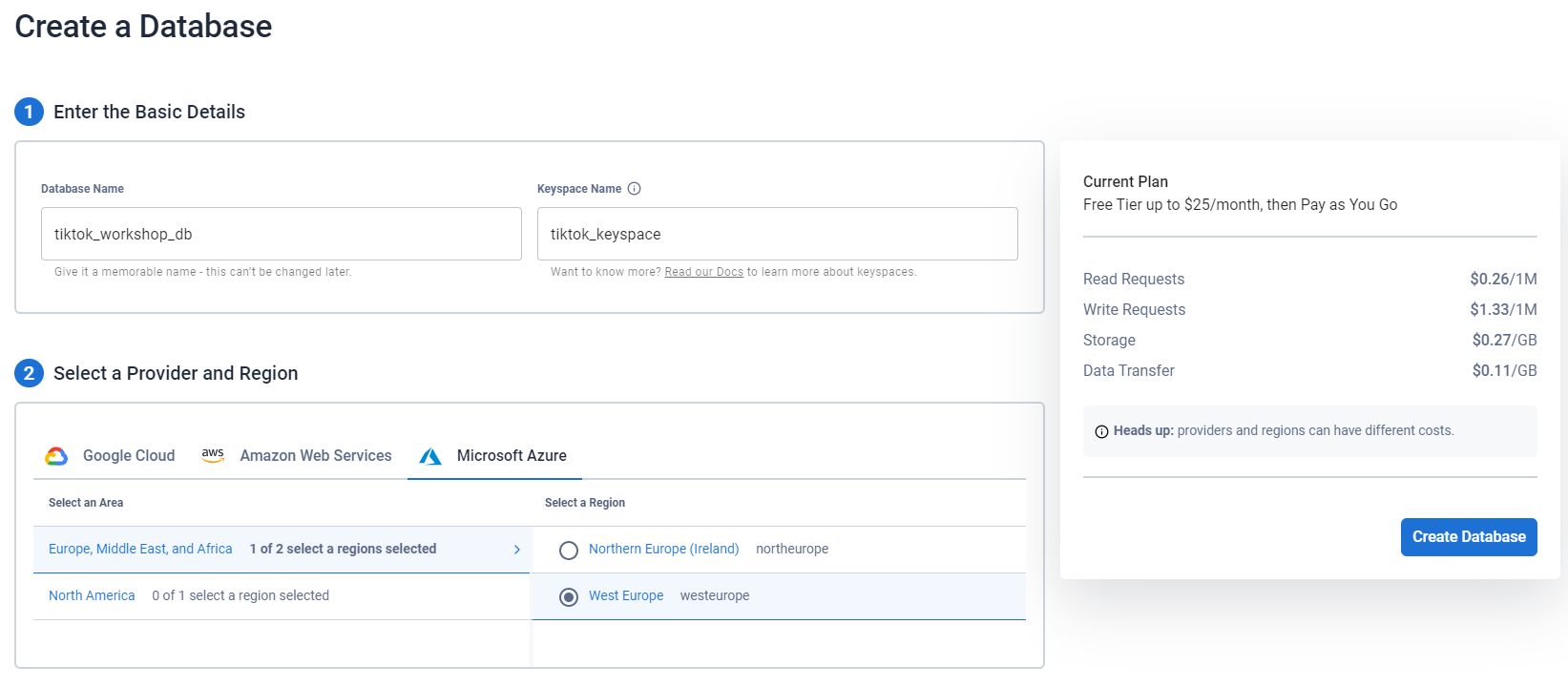Image resolution: width=1568 pixels, height=687 pixels.
Task: Click the Database Name input field
Action: pyautogui.click(x=281, y=234)
